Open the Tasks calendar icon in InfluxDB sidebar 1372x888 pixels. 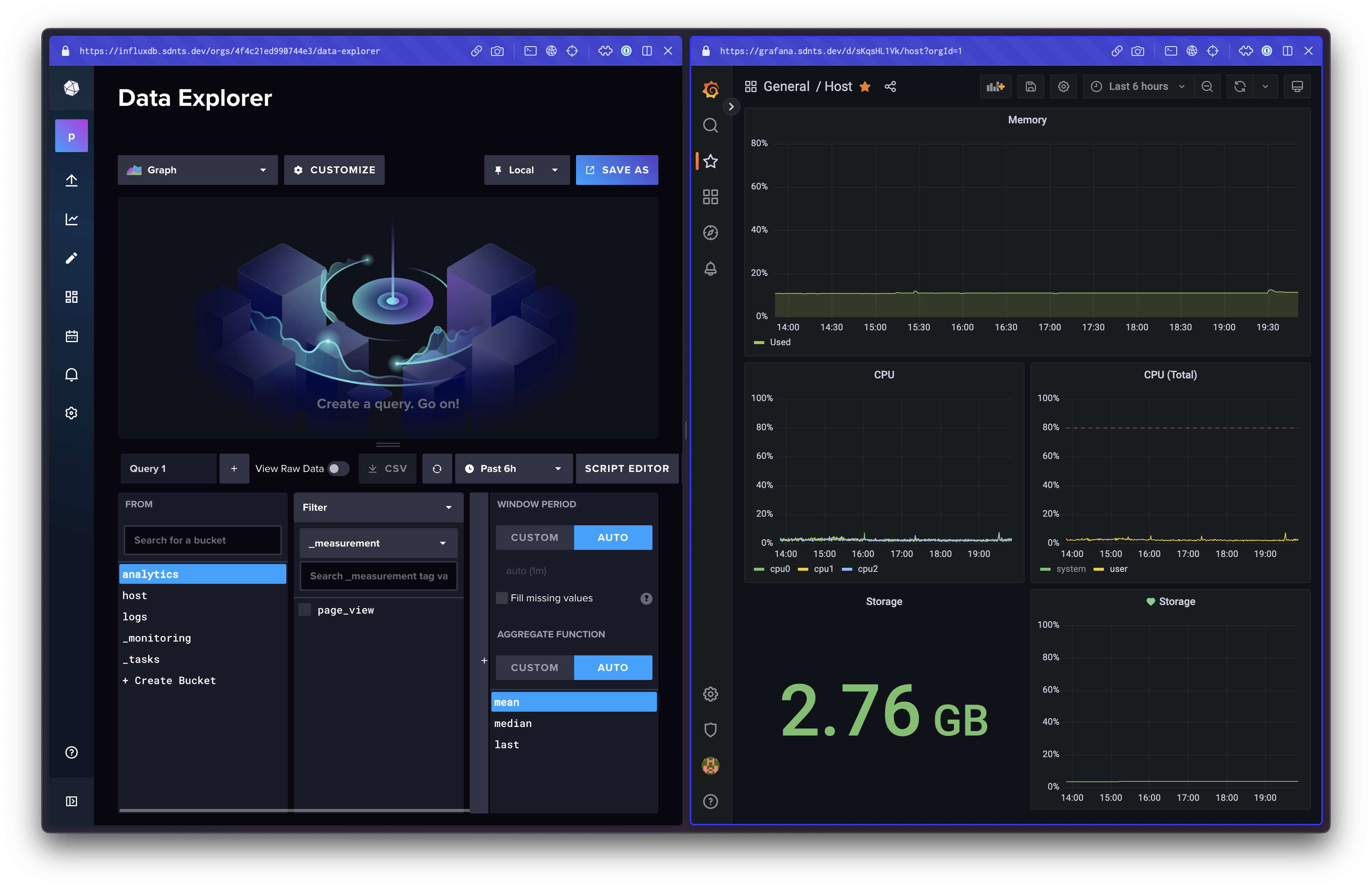(72, 336)
